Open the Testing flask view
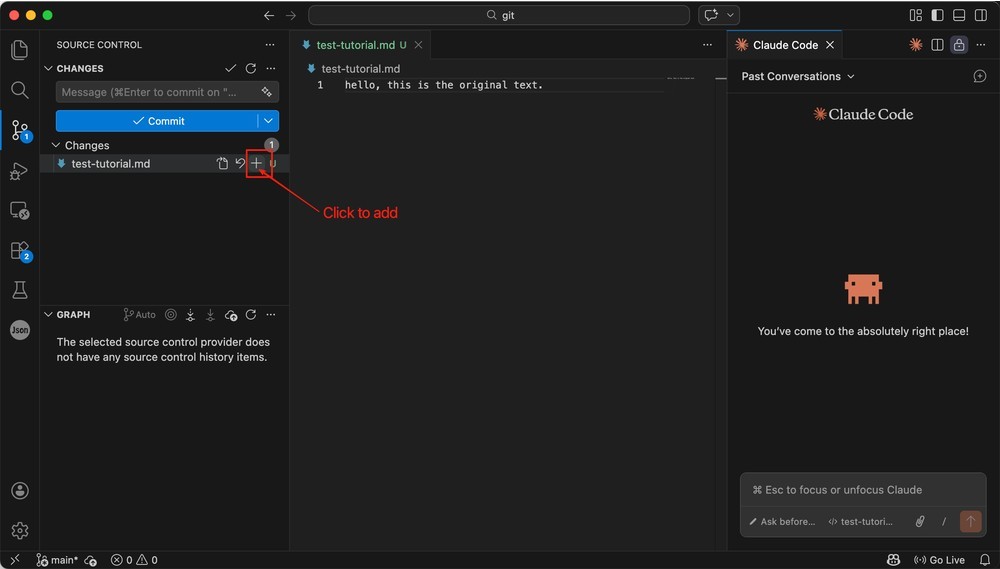This screenshot has height=569, width=1000. 20,290
